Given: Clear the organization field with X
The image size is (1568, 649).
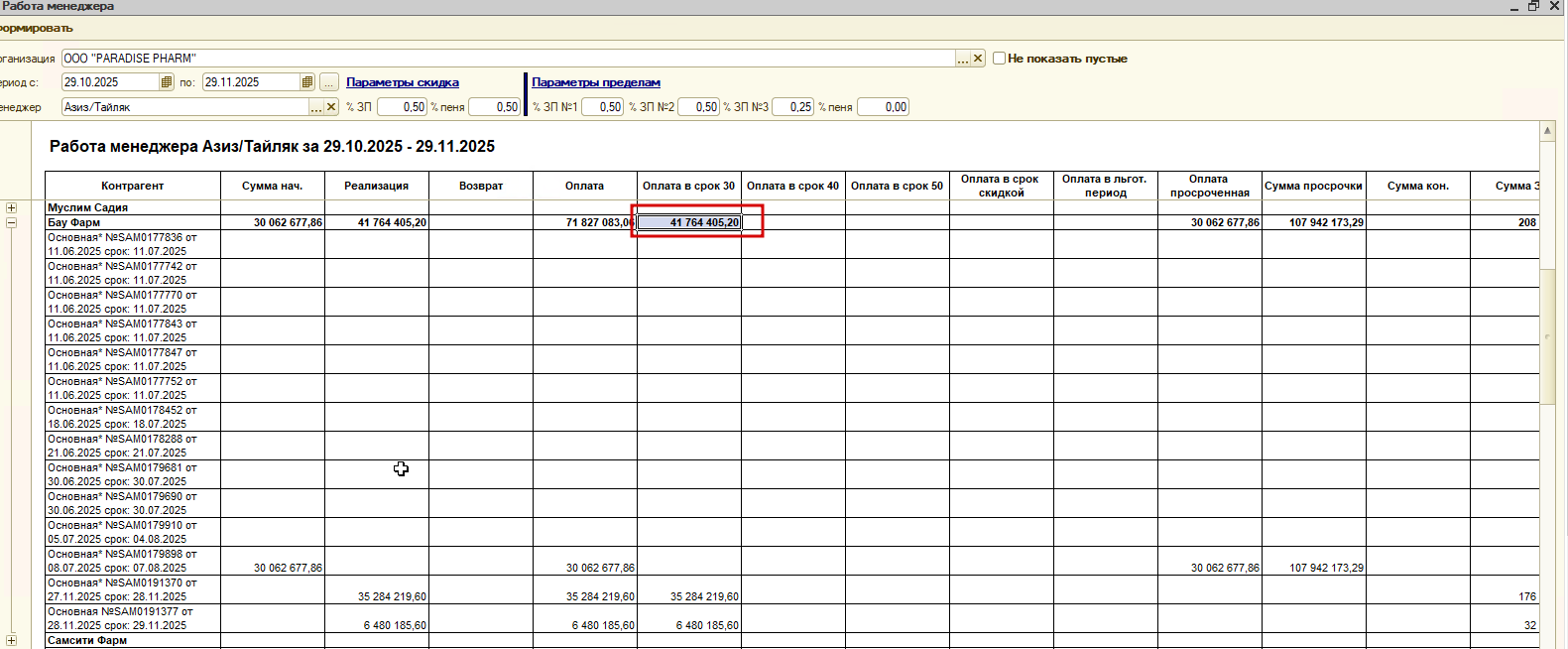Looking at the screenshot, I should (978, 59).
